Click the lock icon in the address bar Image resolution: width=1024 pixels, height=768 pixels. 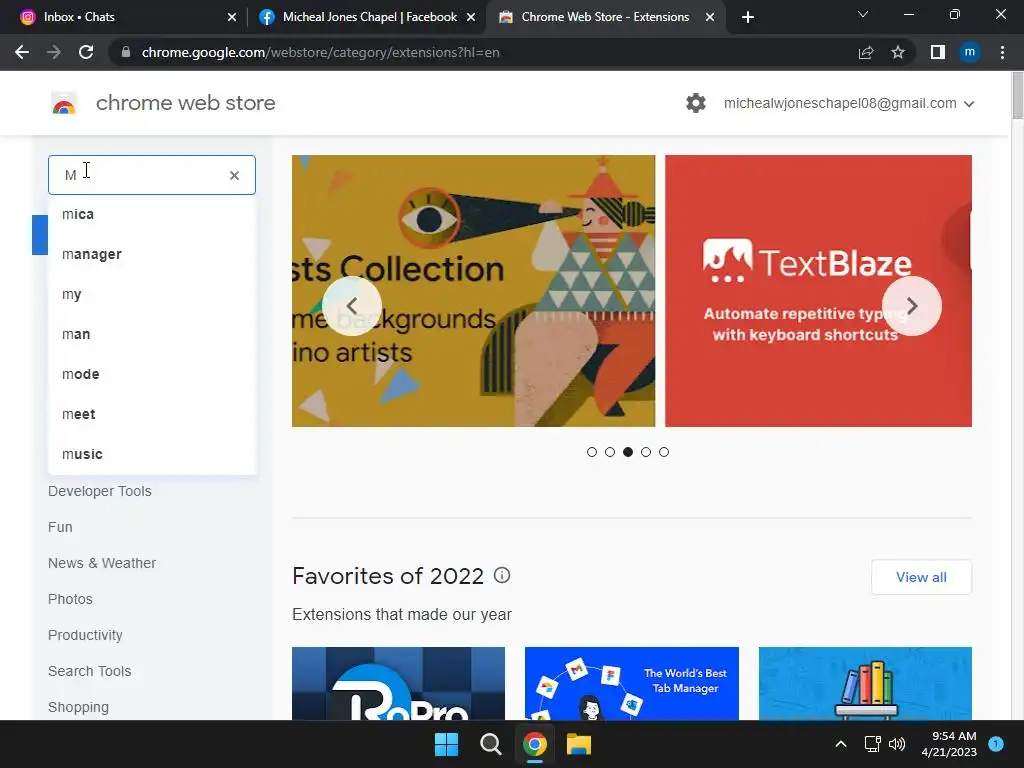126,52
